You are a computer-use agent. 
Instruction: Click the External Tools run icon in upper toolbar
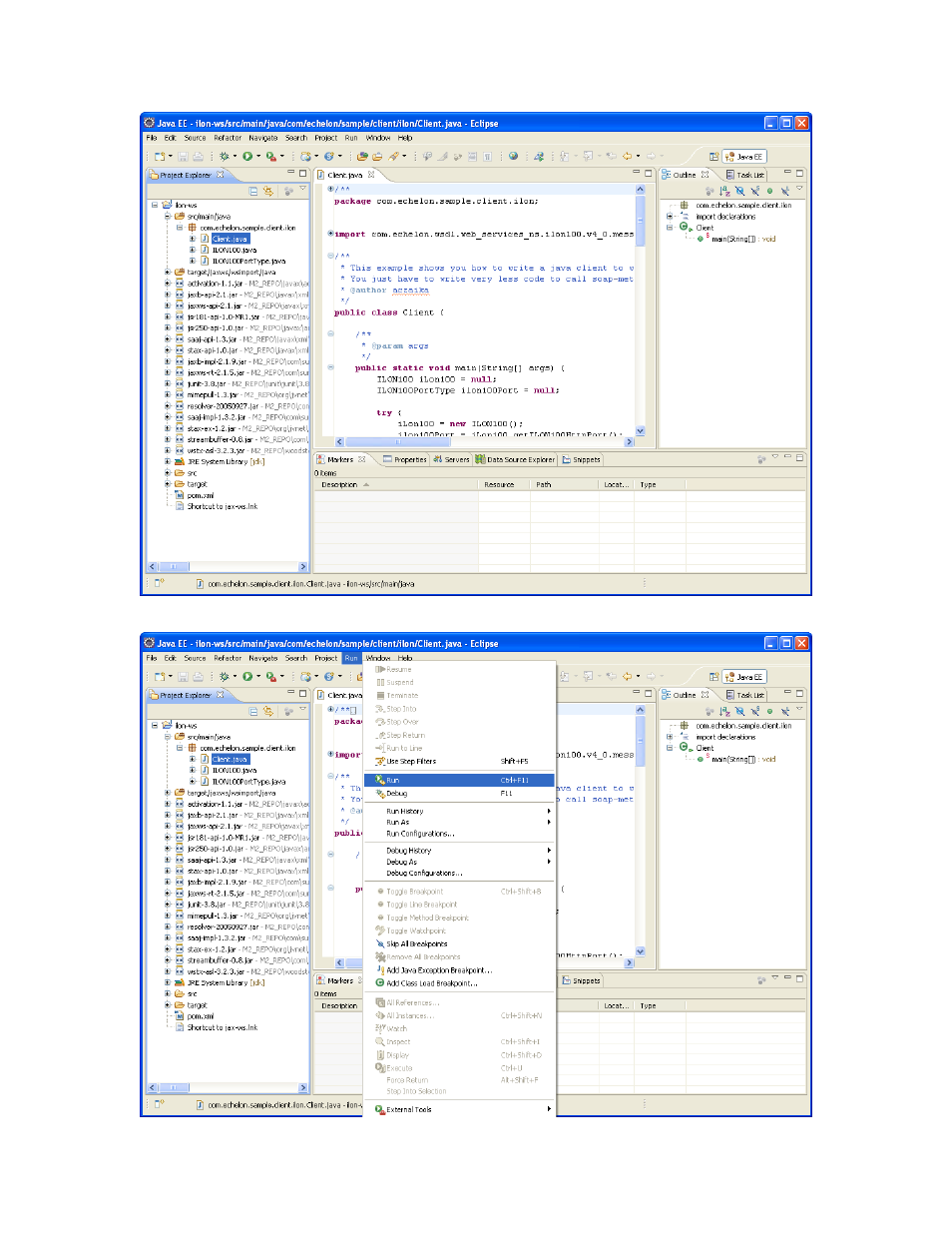pyautogui.click(x=270, y=156)
